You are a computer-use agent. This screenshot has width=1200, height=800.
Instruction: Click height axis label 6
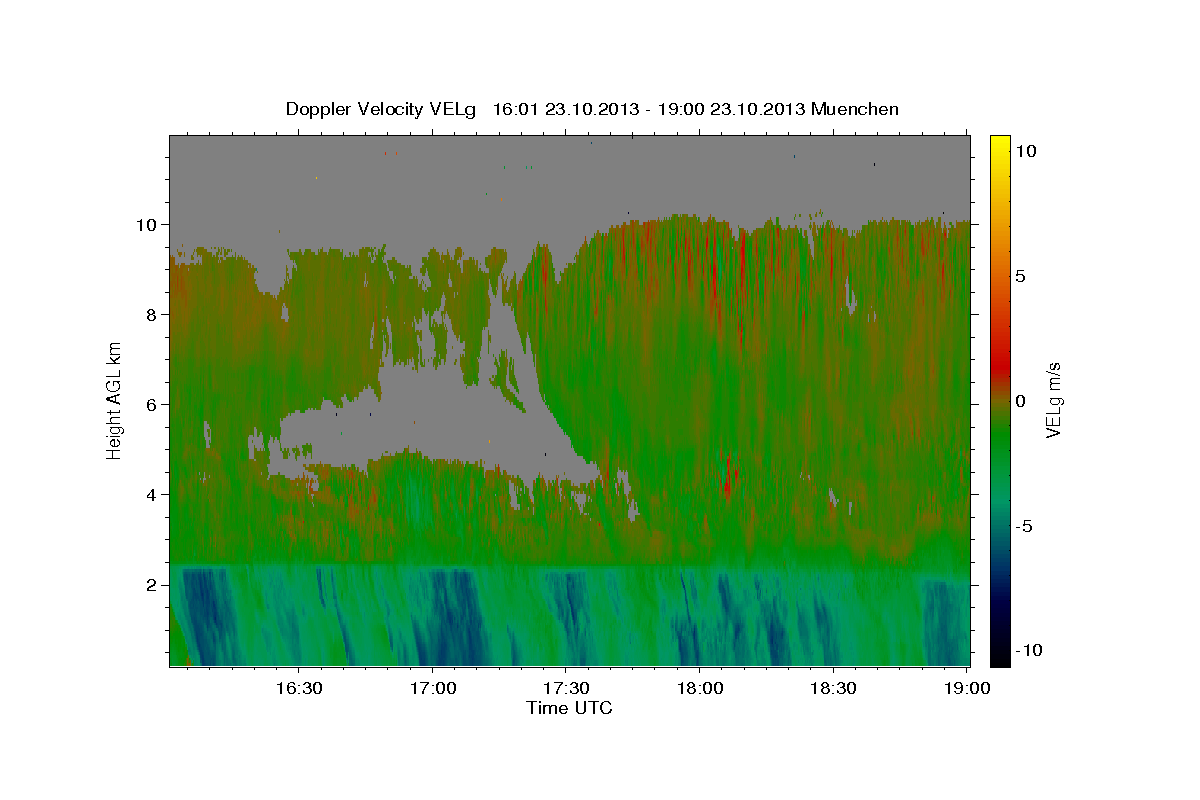(x=152, y=404)
